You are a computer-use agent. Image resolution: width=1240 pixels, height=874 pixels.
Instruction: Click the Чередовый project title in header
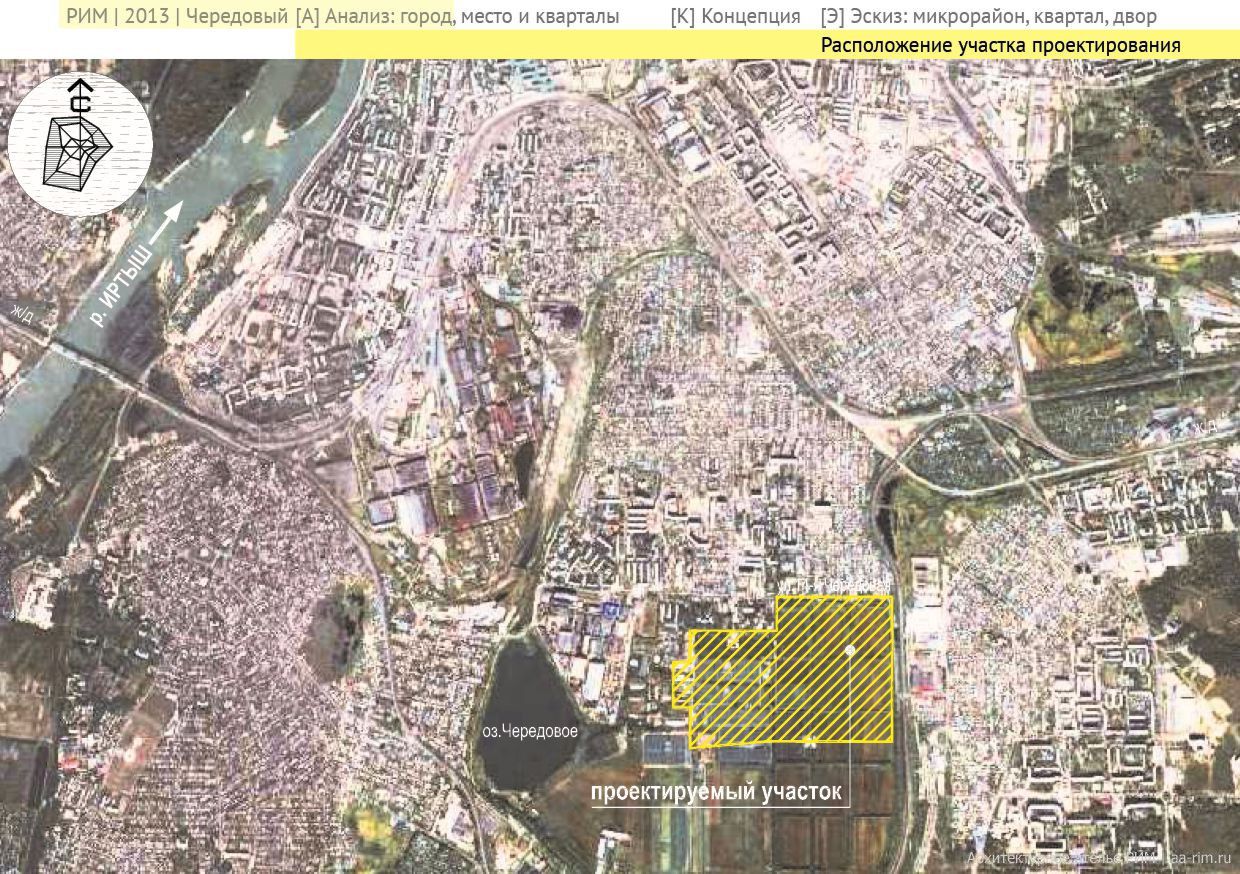coord(239,17)
